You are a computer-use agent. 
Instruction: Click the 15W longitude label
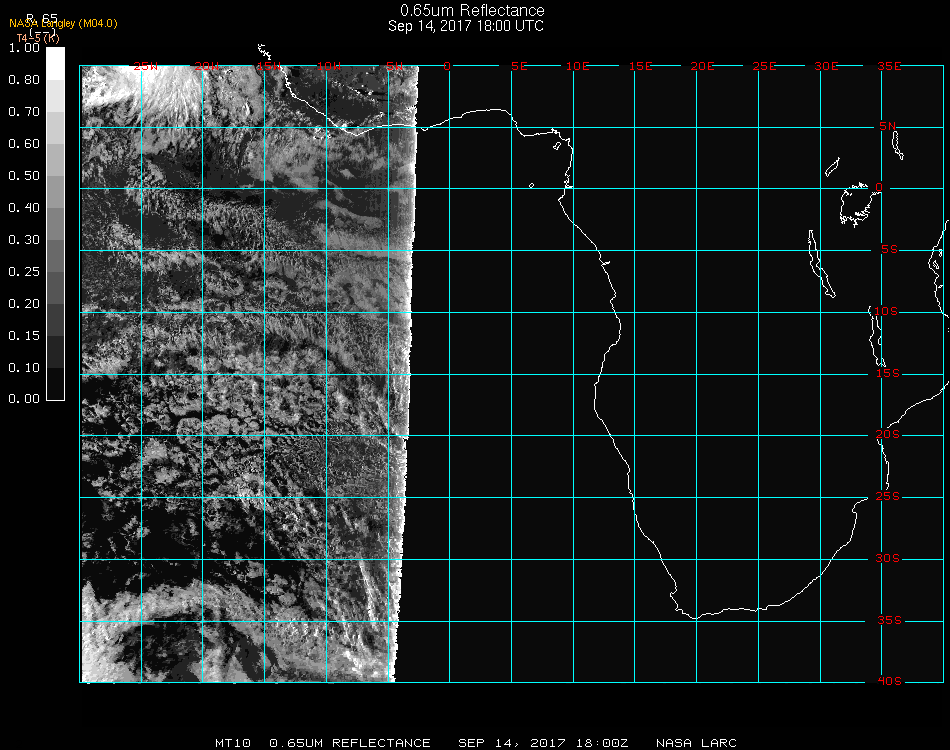click(x=268, y=66)
